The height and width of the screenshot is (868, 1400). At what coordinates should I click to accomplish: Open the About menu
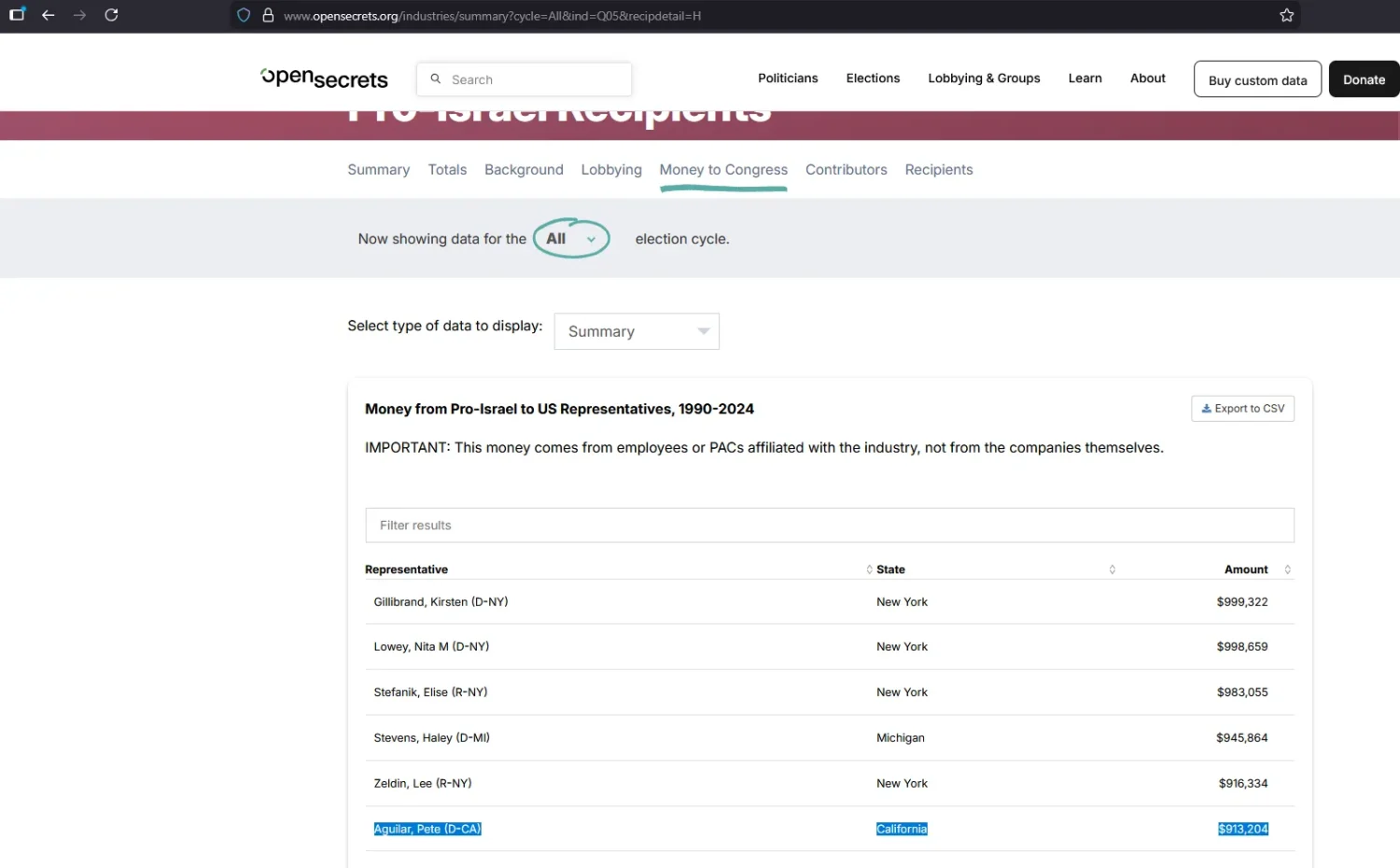pyautogui.click(x=1147, y=78)
